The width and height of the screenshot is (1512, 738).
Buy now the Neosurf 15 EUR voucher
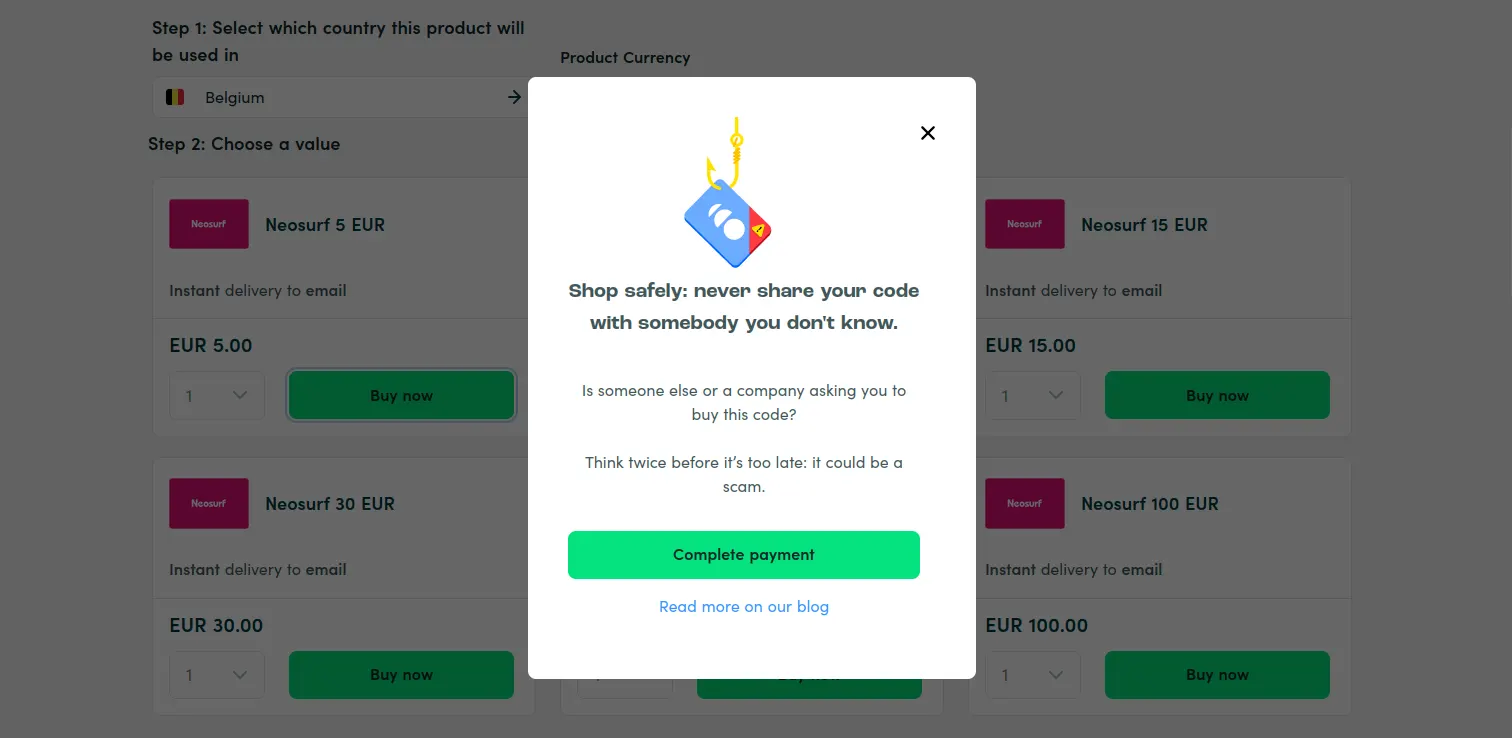(1217, 395)
